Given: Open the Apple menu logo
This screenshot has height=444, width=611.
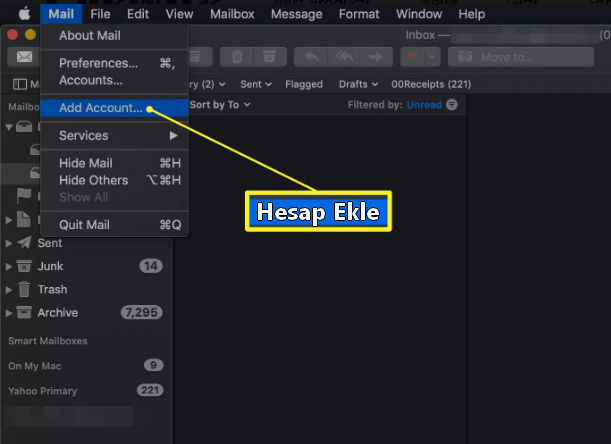Looking at the screenshot, I should (x=24, y=14).
